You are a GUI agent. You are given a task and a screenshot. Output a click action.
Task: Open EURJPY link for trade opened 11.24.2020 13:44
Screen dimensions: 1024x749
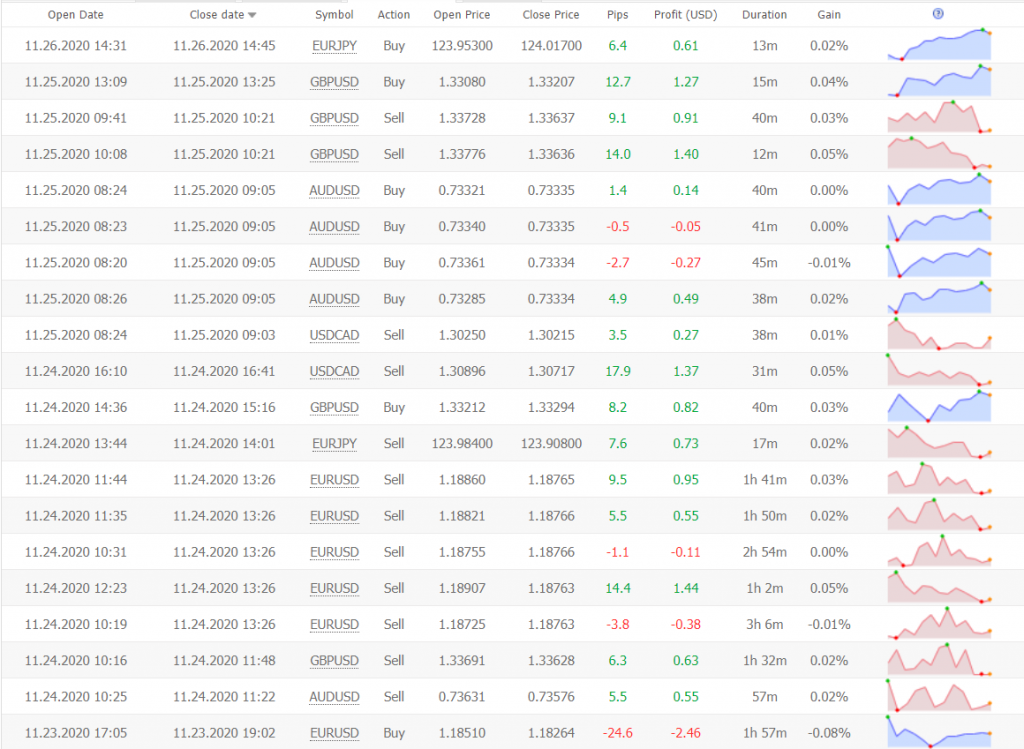[x=334, y=443]
